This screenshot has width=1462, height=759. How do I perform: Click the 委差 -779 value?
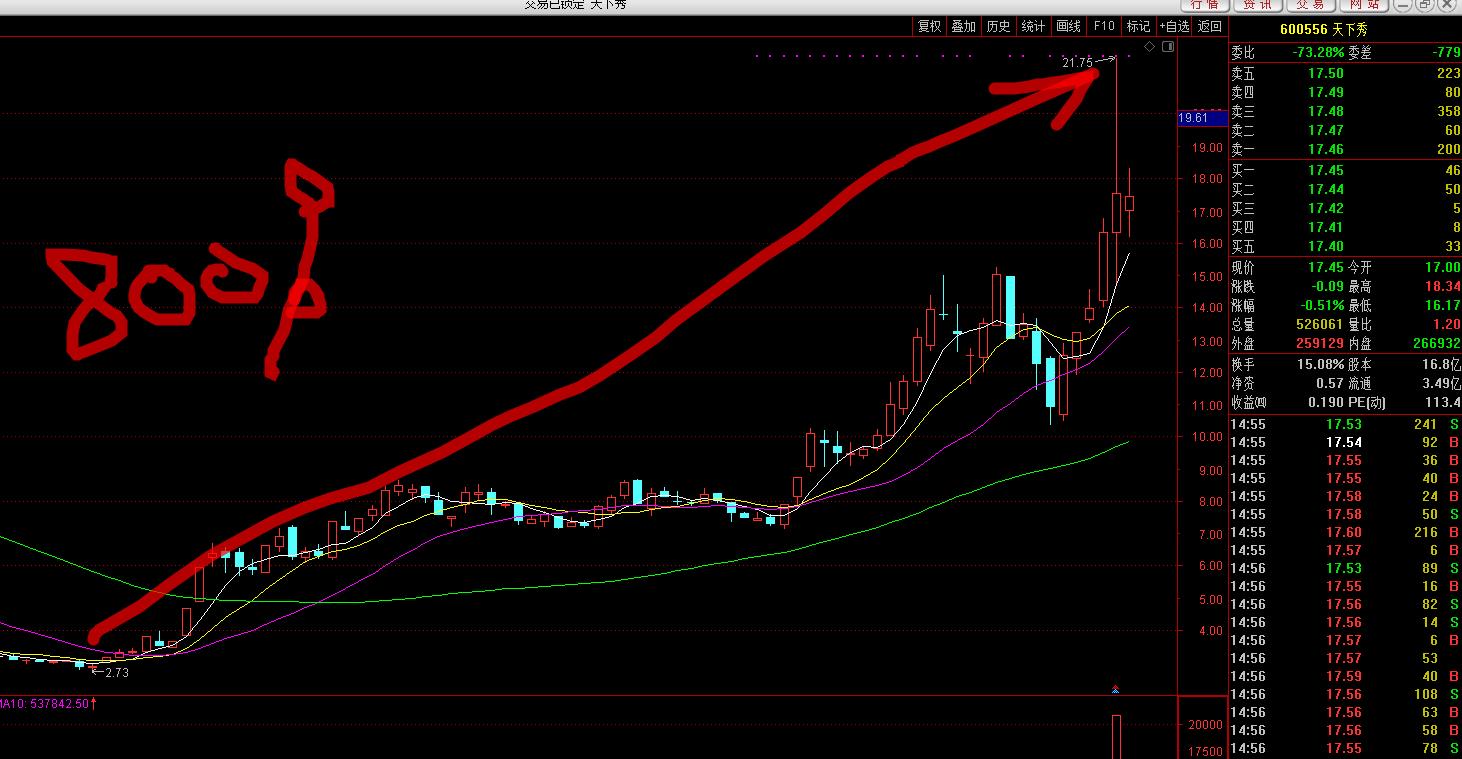pyautogui.click(x=1445, y=53)
